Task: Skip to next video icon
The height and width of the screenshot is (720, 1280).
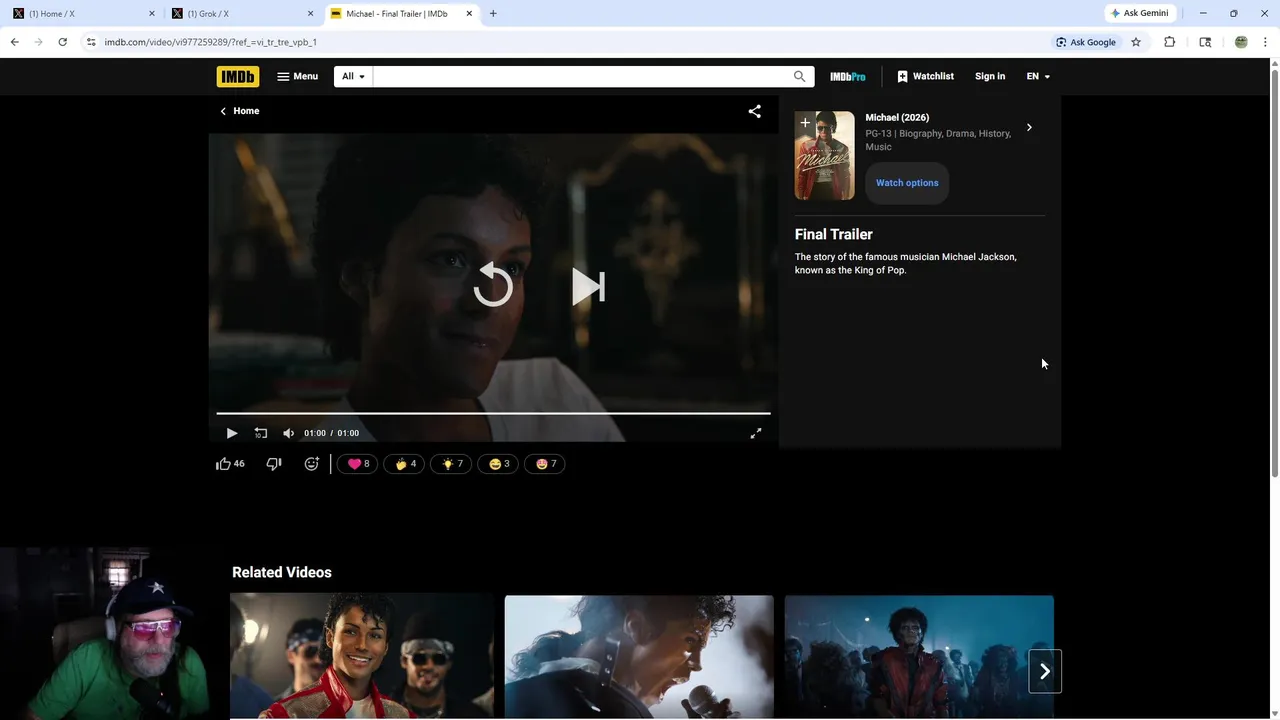Action: point(588,287)
